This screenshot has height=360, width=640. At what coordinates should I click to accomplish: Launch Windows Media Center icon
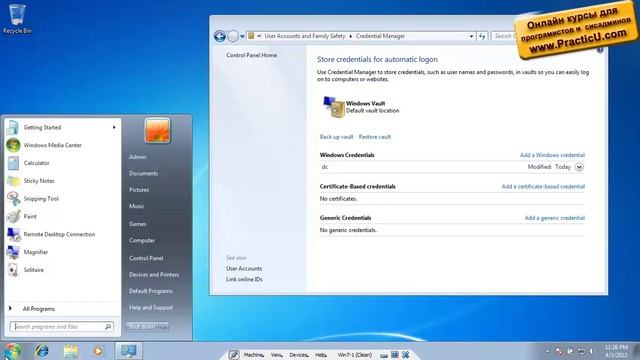[13, 145]
